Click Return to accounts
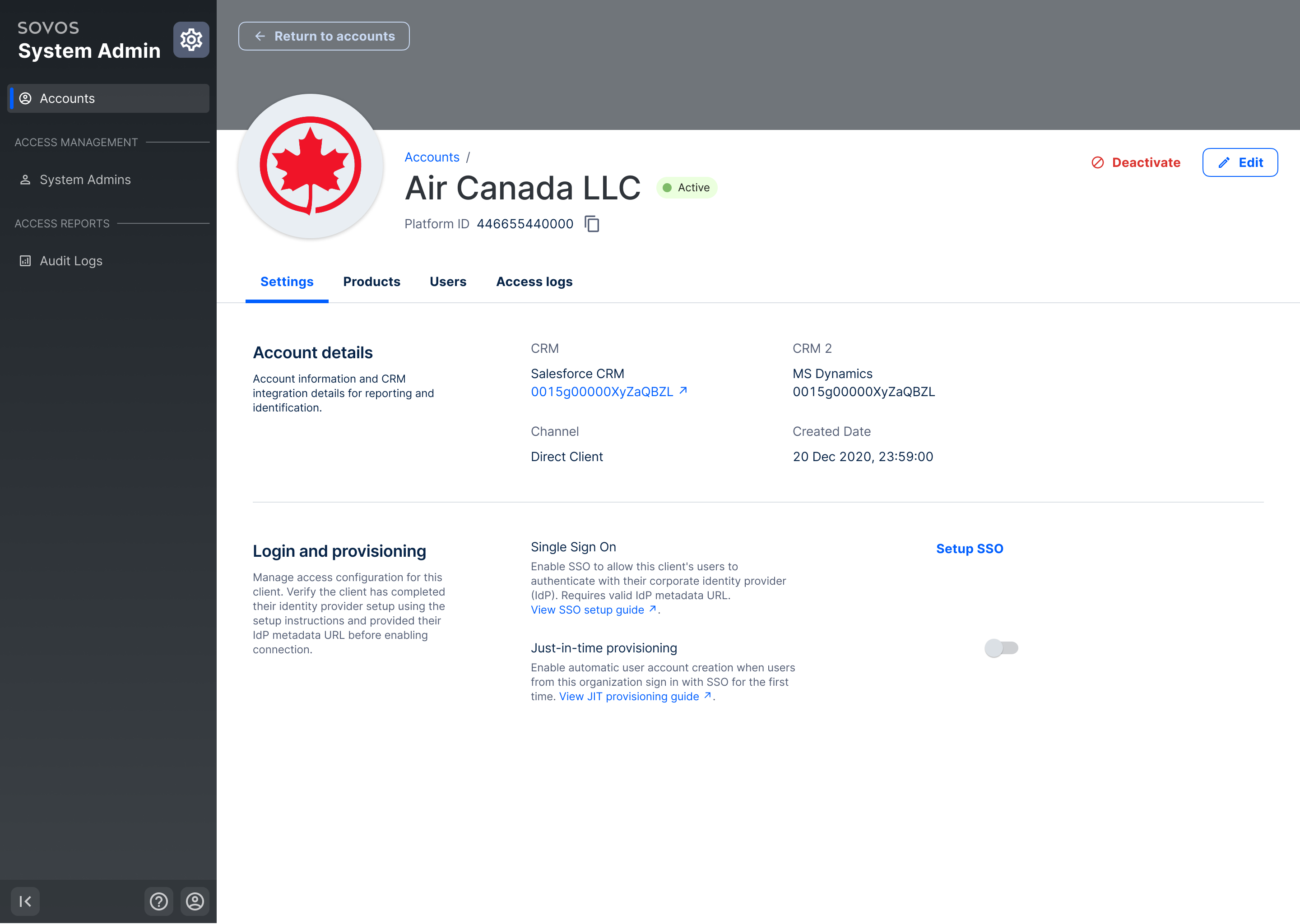This screenshot has width=1300, height=924. [x=323, y=36]
